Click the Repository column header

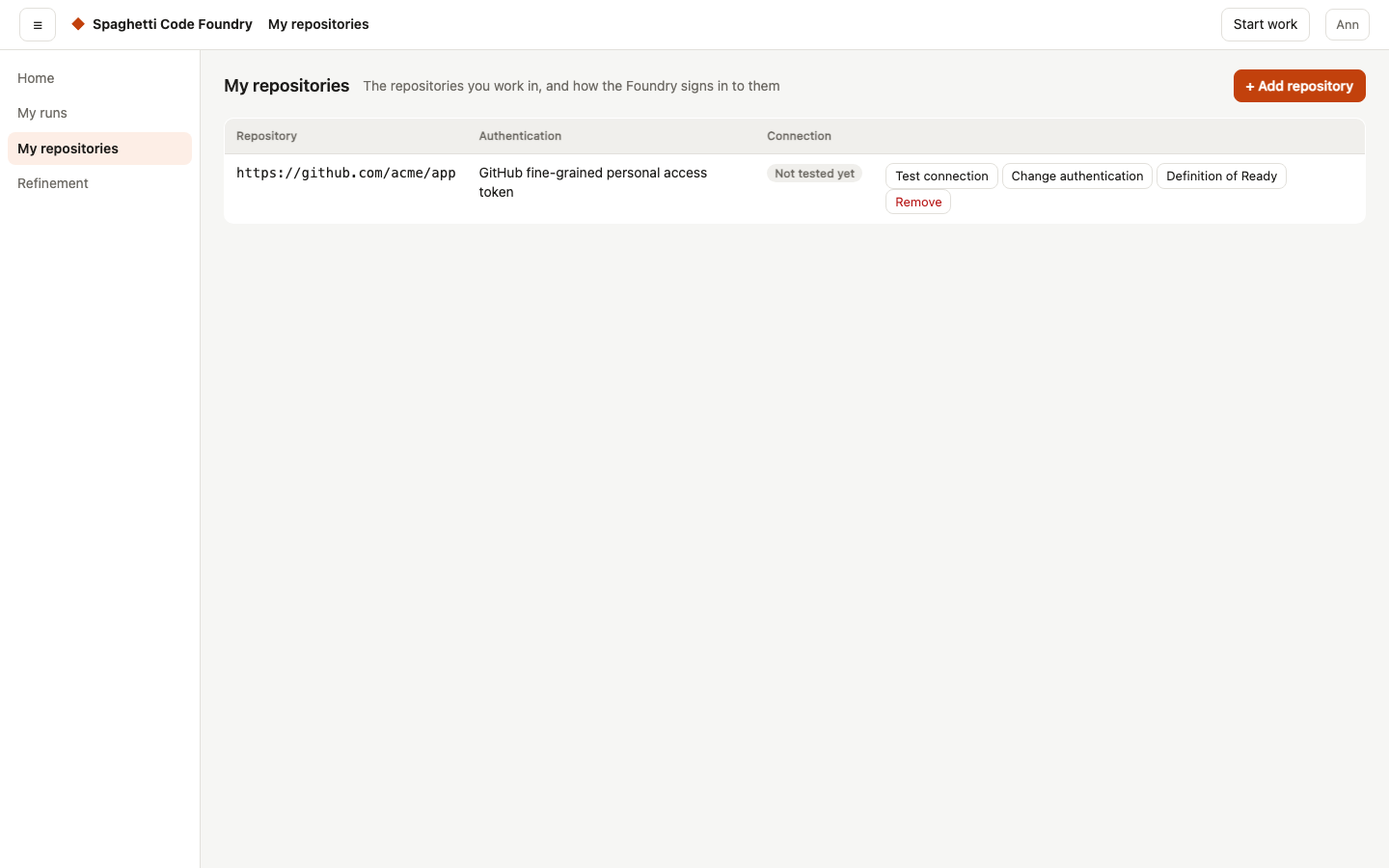tap(266, 136)
